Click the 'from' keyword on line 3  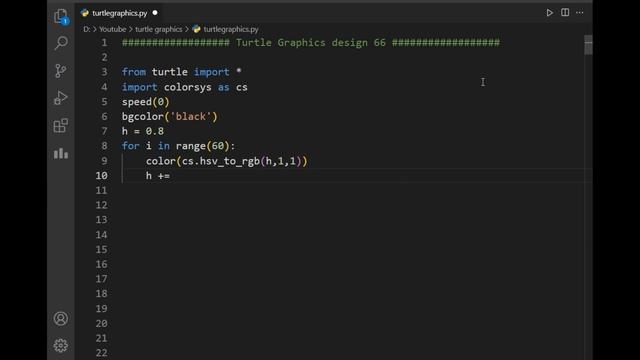(x=133, y=72)
